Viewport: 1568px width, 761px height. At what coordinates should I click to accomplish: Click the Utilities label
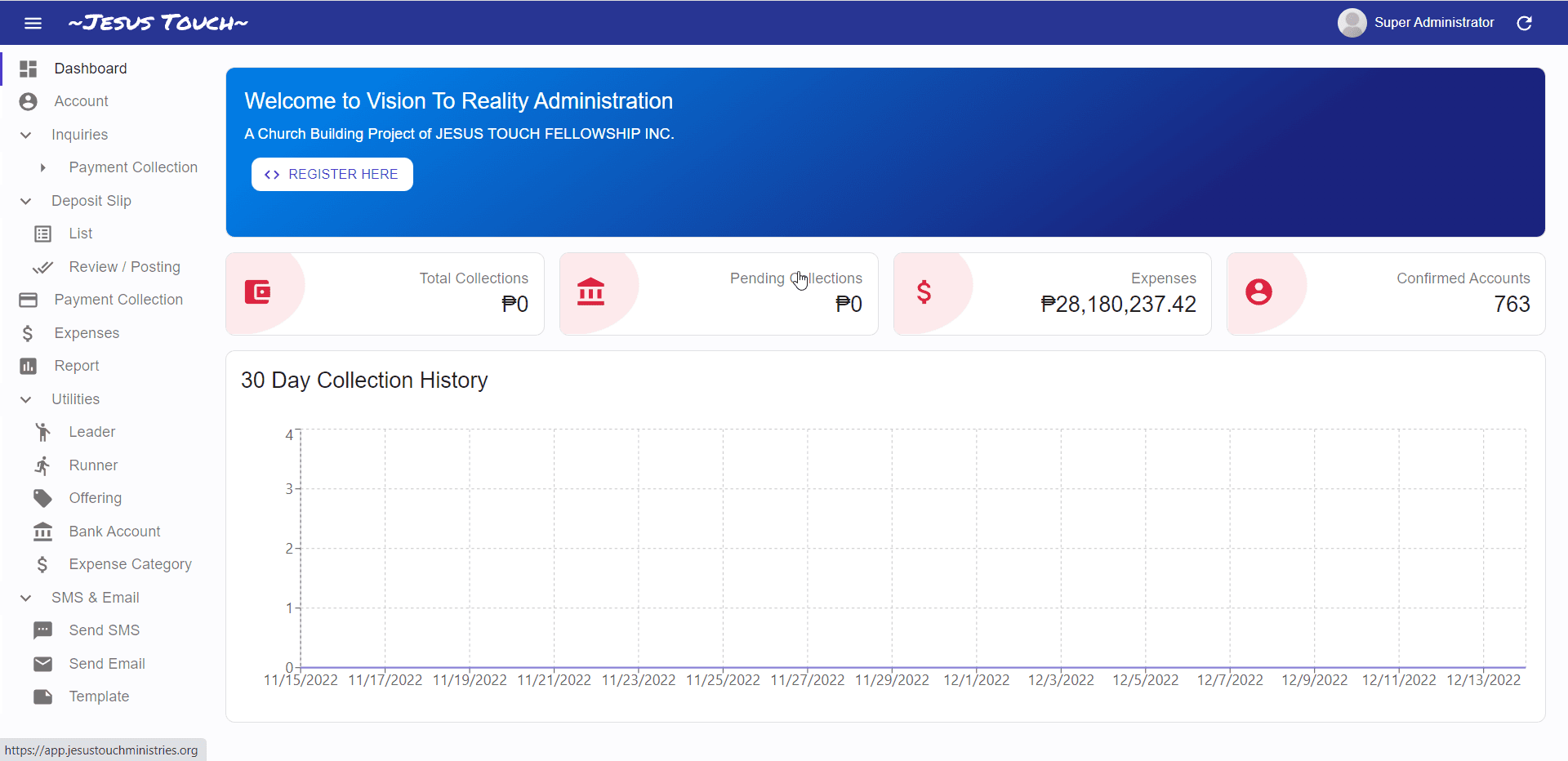coord(75,399)
